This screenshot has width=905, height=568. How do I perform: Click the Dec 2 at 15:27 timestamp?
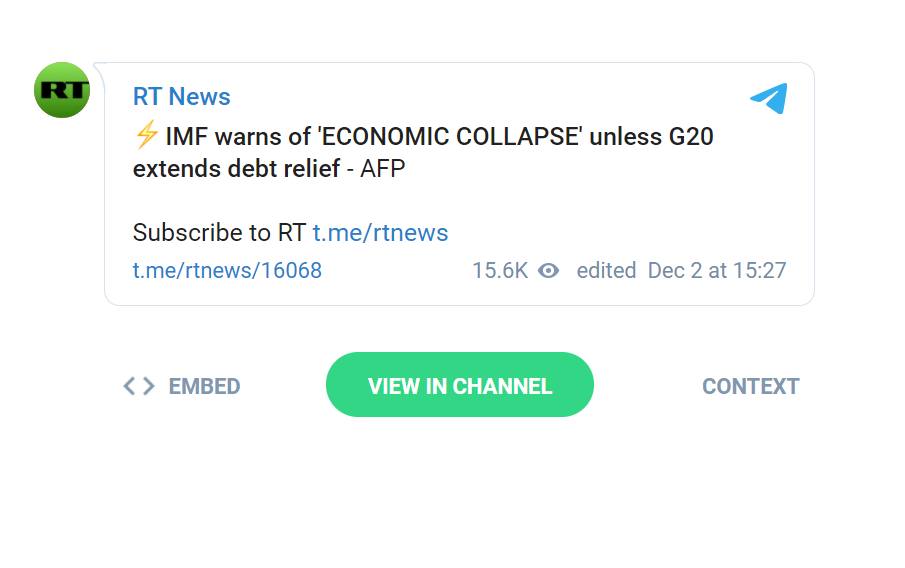[x=717, y=270]
